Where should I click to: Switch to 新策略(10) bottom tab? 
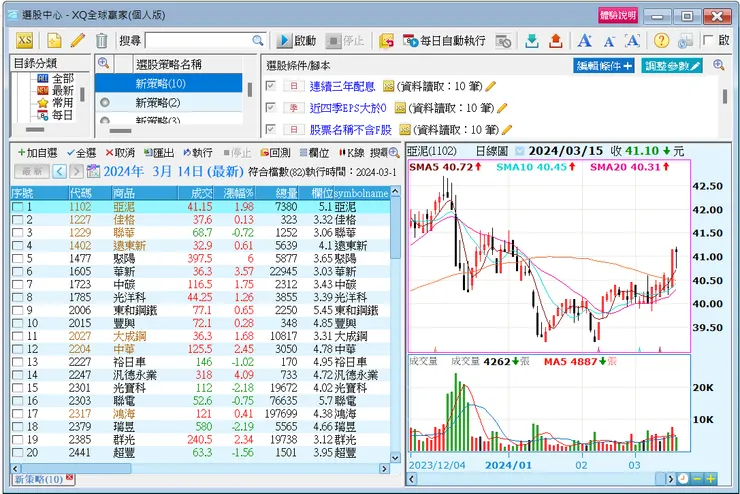39,479
